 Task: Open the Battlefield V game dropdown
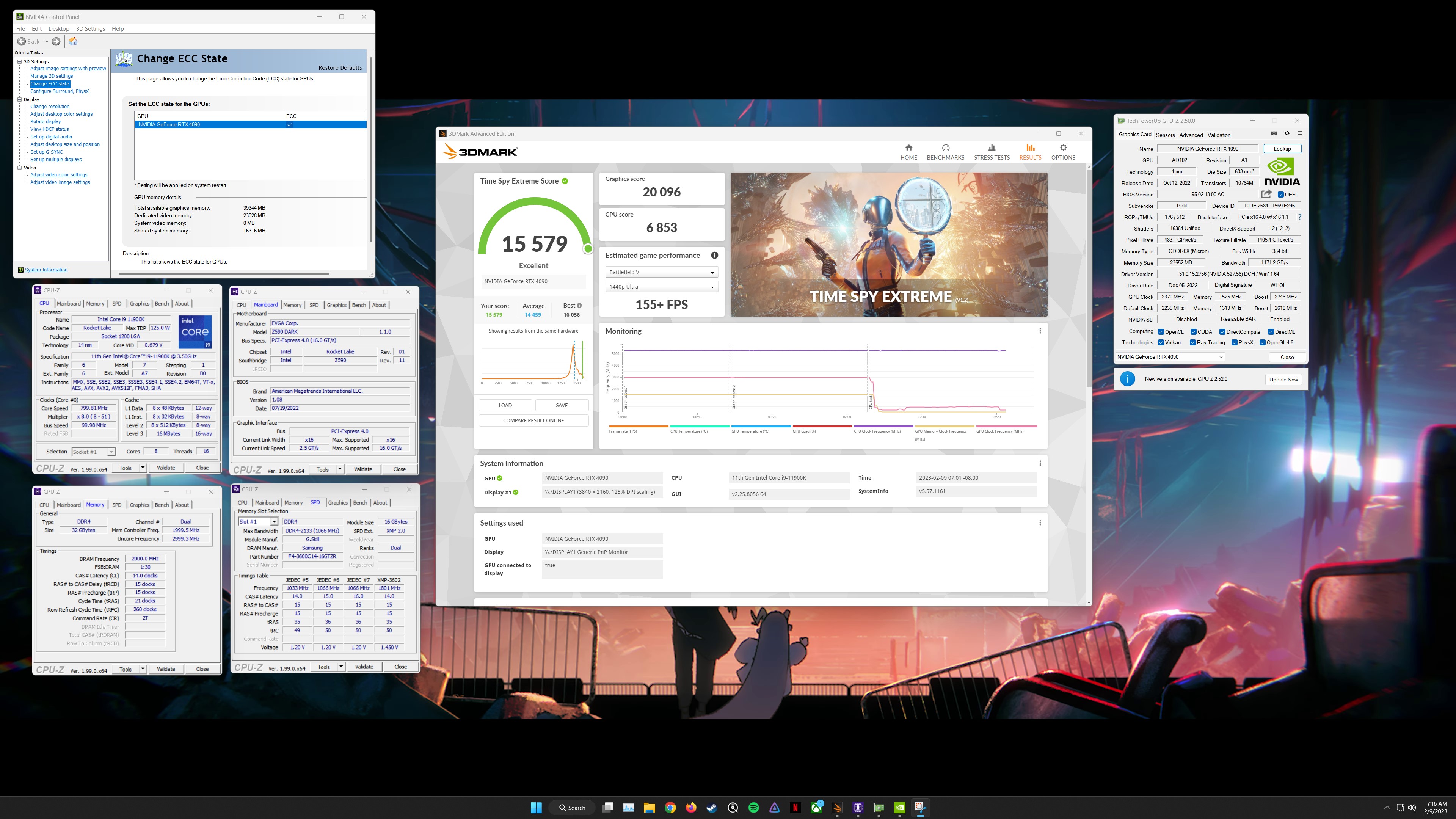tap(661, 273)
